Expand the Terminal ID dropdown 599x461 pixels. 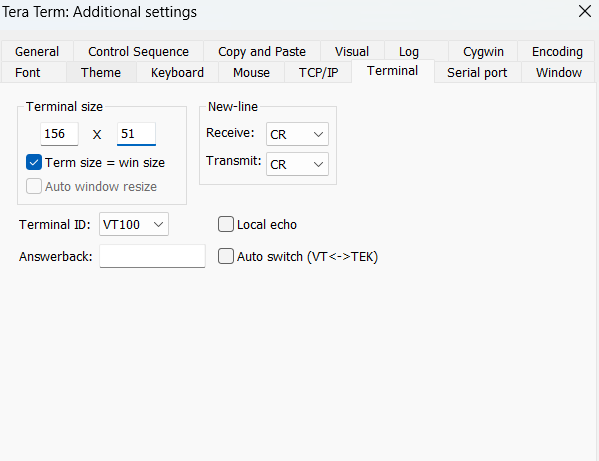134,224
